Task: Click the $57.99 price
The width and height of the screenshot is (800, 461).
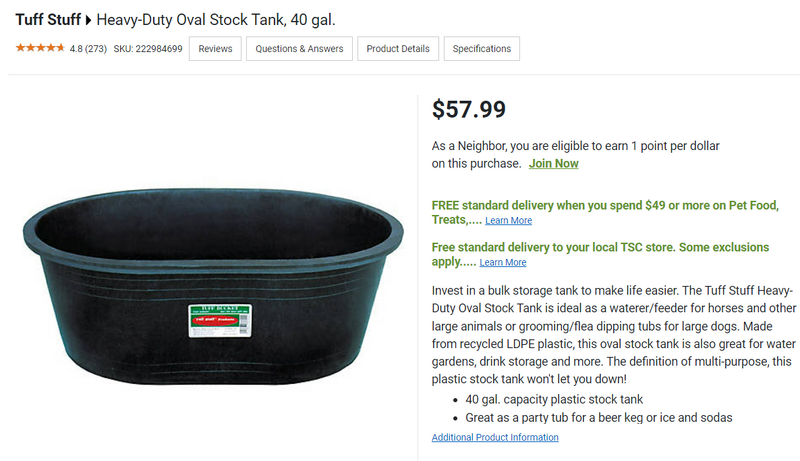Action: pos(468,109)
